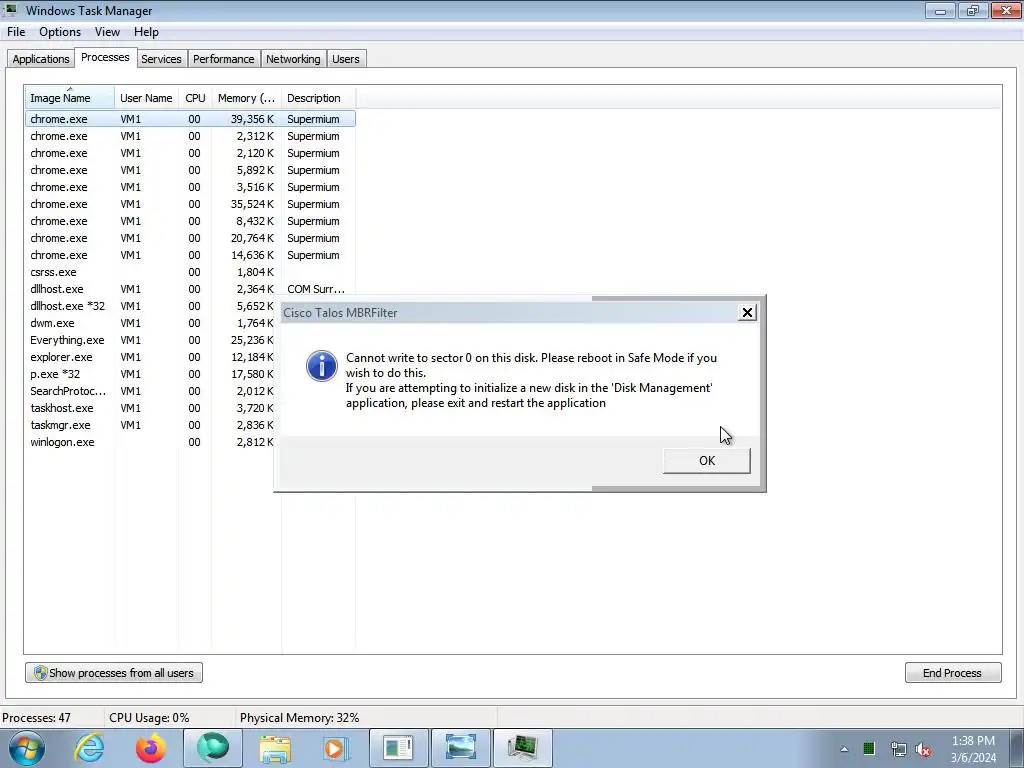Select the dwm.exe process

pos(149,323)
